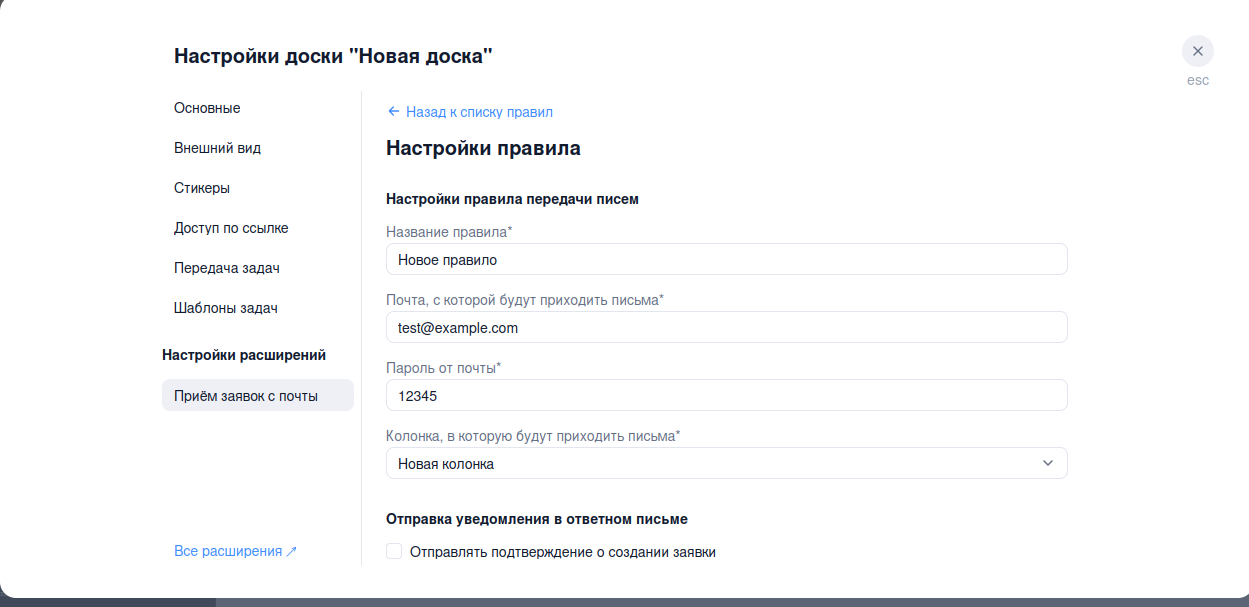Click the back arrow icon above rule settings

point(393,112)
